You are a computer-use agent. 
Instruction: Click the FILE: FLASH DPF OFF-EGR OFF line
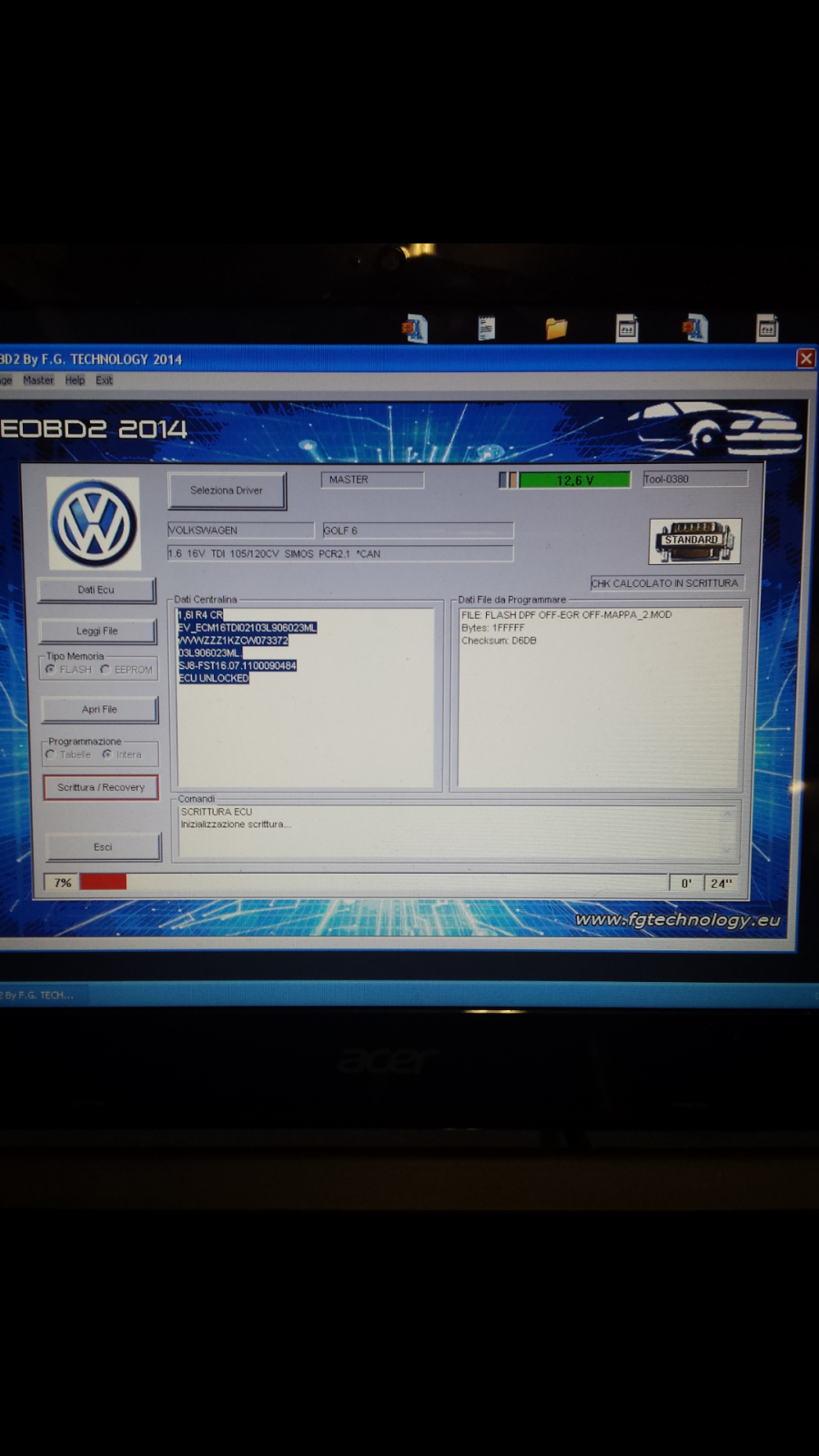pyautogui.click(x=566, y=615)
